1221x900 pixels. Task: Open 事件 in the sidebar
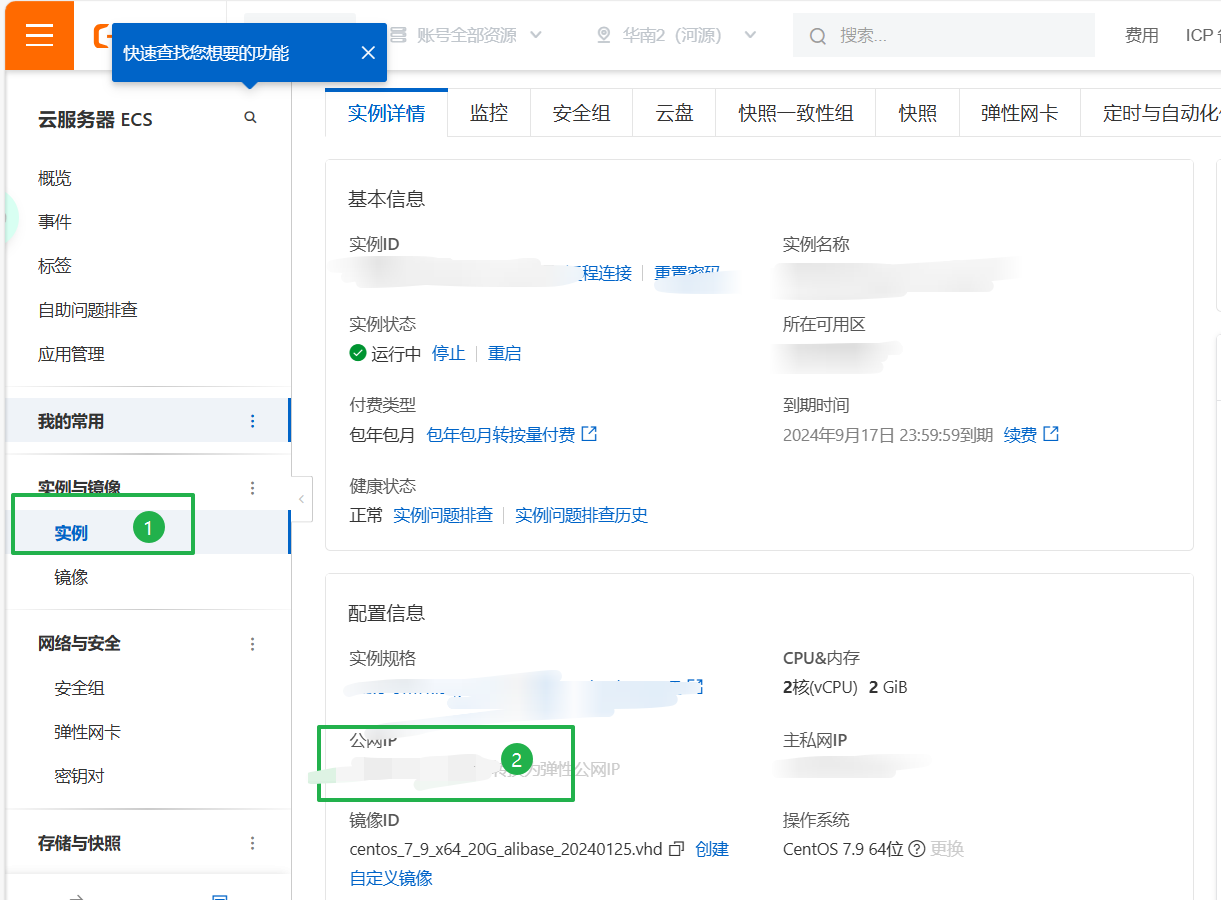point(55,222)
